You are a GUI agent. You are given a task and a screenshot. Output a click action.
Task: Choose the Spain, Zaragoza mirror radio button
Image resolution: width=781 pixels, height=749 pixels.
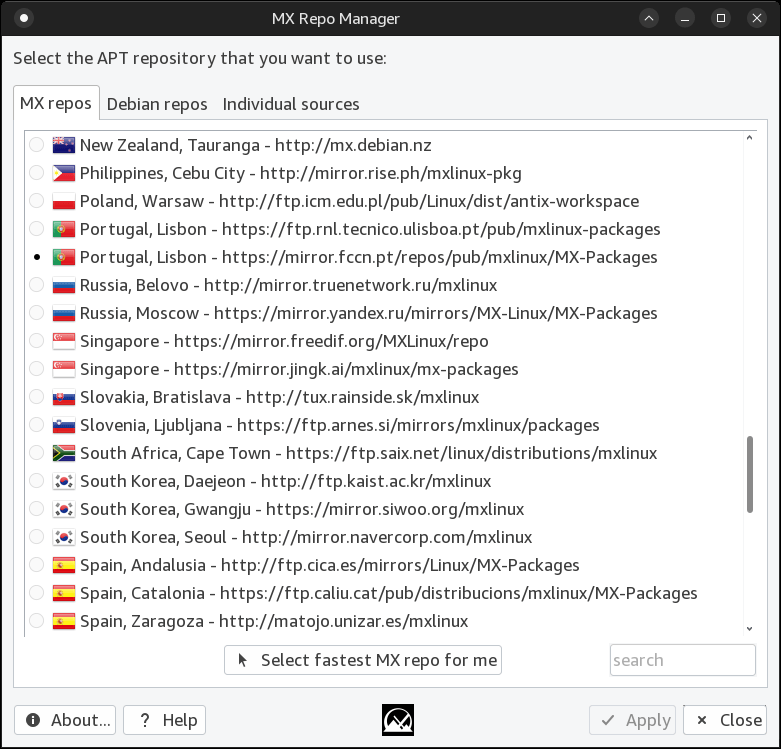pyautogui.click(x=37, y=621)
